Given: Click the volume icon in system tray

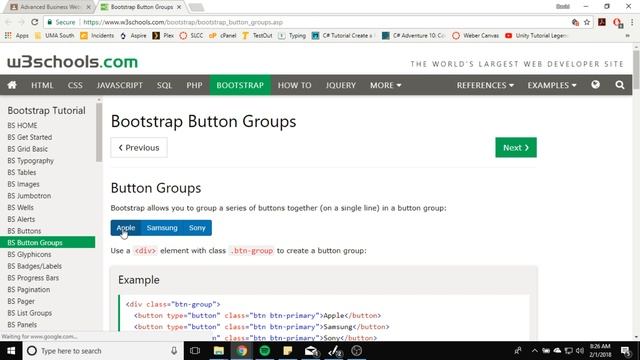Looking at the screenshot, I should pos(580,351).
